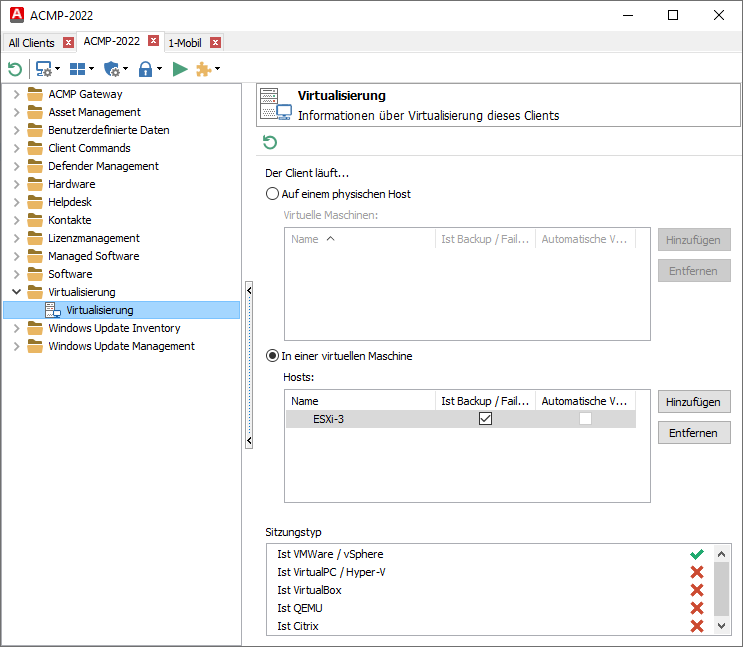Open dropdown arrow beside computer settings icon
Viewport: 743px width, 647px height.
[x=57, y=69]
